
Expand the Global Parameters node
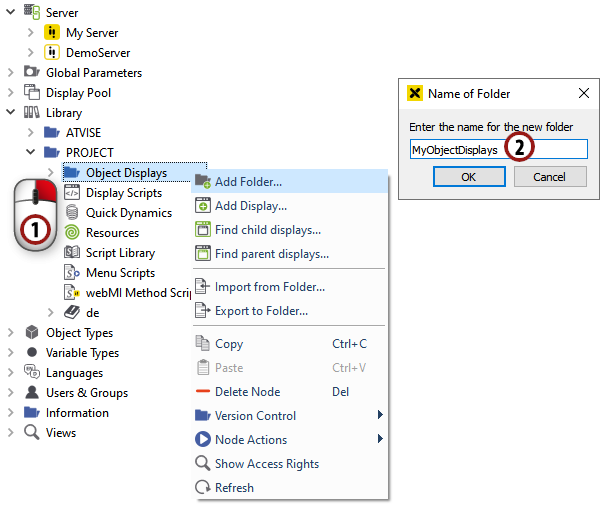coord(11,72)
